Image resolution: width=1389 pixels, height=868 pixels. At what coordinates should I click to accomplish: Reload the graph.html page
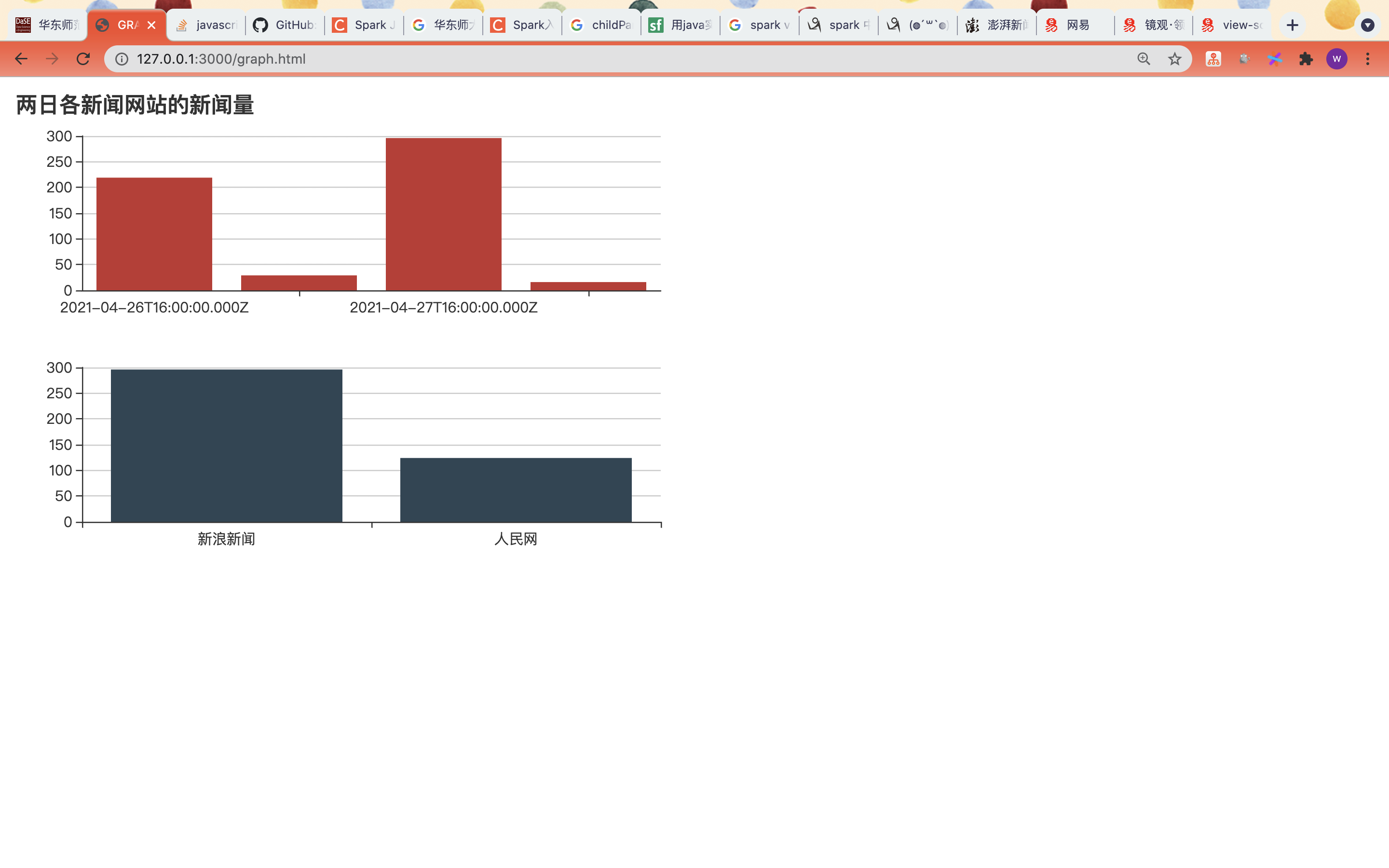[83, 58]
